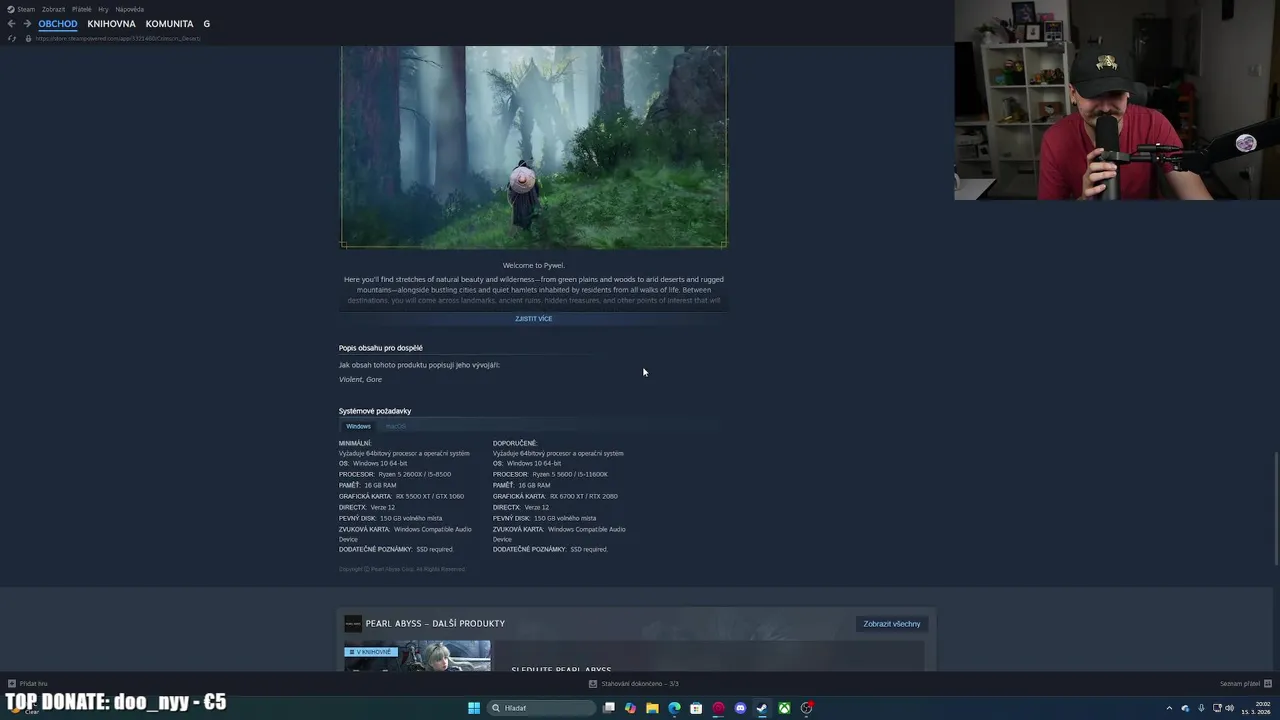Click the 'Ryzen 5 5600 / i5-11600K' text
The width and height of the screenshot is (1280, 720).
(570, 474)
